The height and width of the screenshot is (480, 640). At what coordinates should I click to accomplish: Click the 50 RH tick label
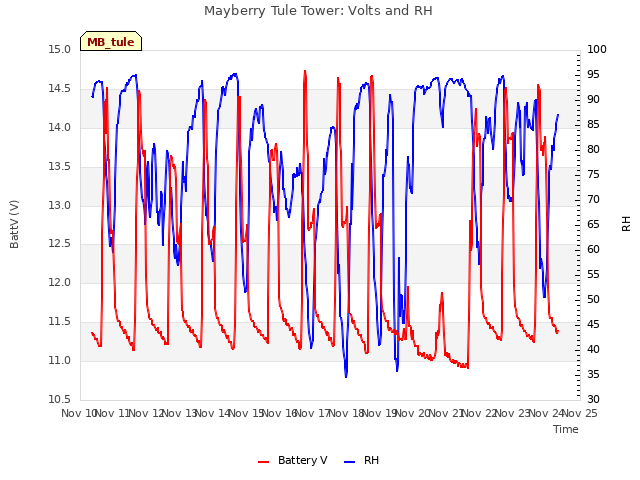pyautogui.click(x=593, y=300)
